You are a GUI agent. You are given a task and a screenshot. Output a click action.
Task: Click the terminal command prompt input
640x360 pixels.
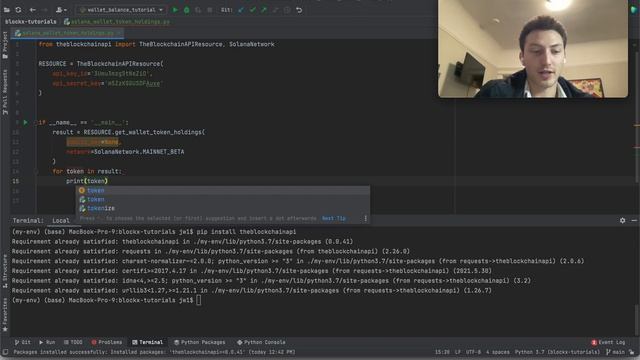pos(199,300)
